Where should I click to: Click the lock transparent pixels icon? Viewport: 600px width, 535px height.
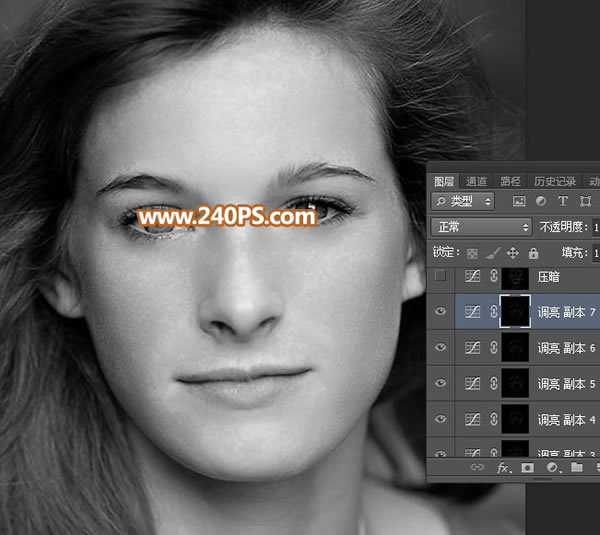tap(473, 253)
